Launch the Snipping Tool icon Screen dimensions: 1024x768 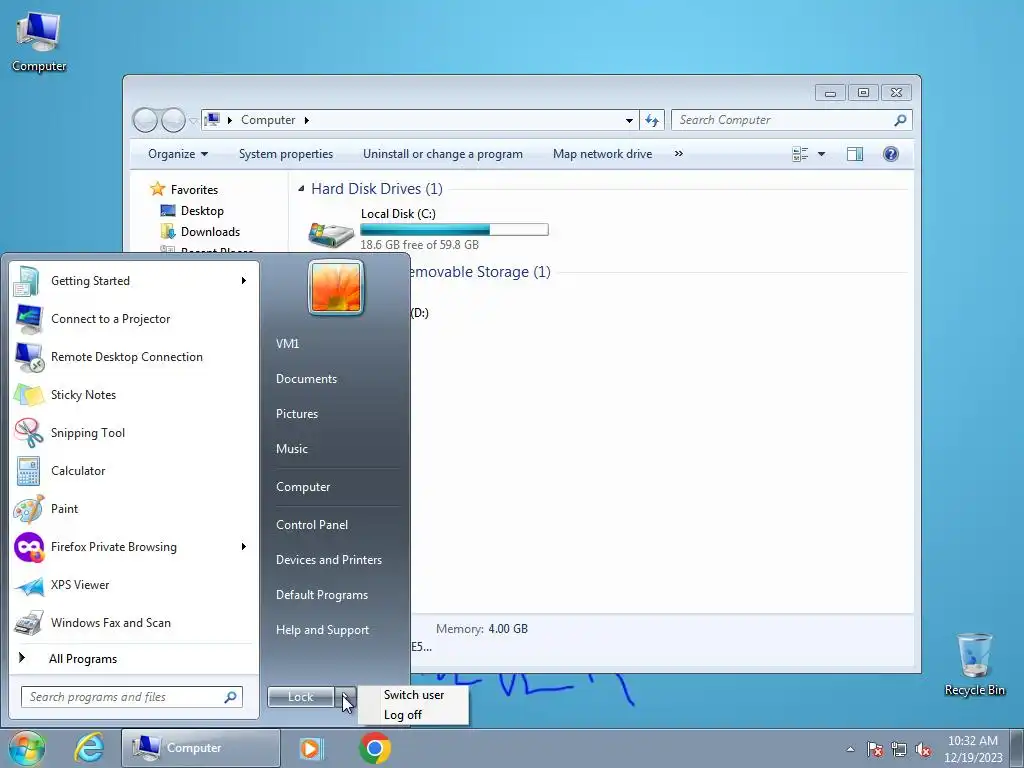point(27,432)
